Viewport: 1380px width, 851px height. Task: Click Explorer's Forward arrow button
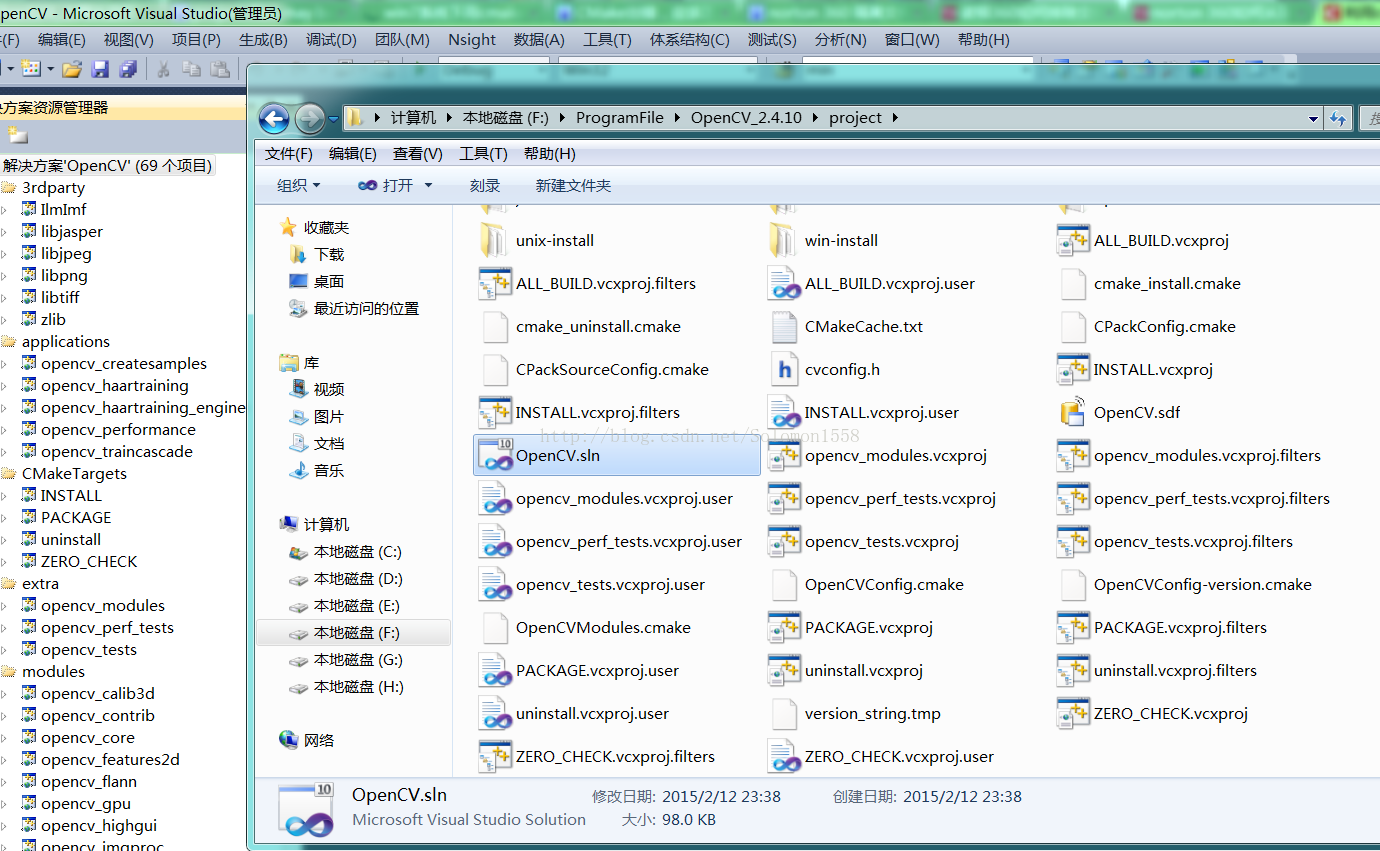(x=310, y=119)
